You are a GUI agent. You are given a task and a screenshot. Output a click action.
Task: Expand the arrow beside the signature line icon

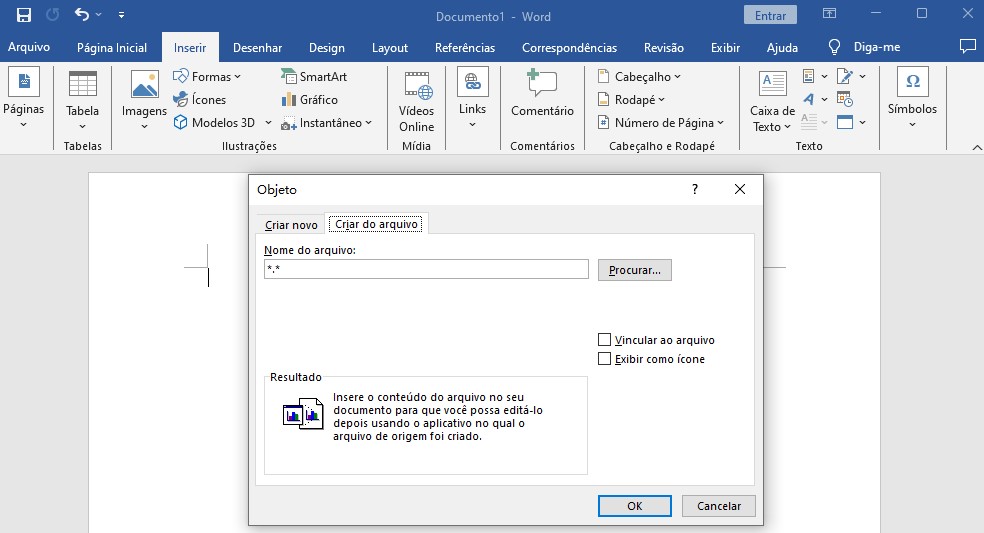(x=863, y=77)
